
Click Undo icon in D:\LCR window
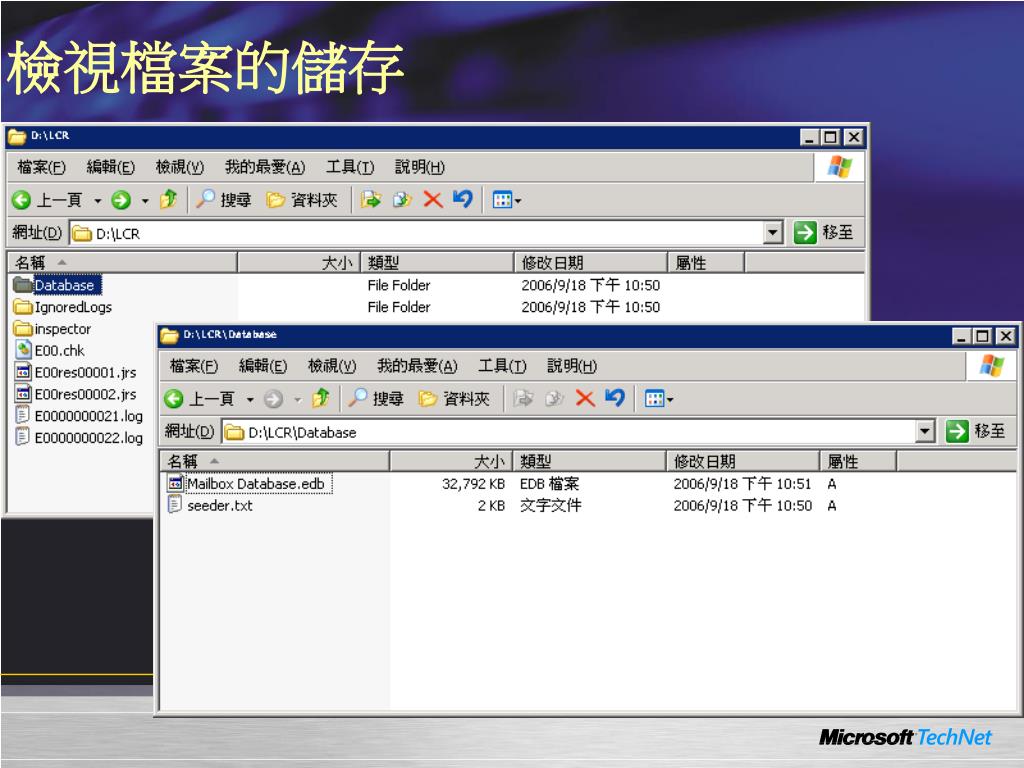[x=462, y=199]
